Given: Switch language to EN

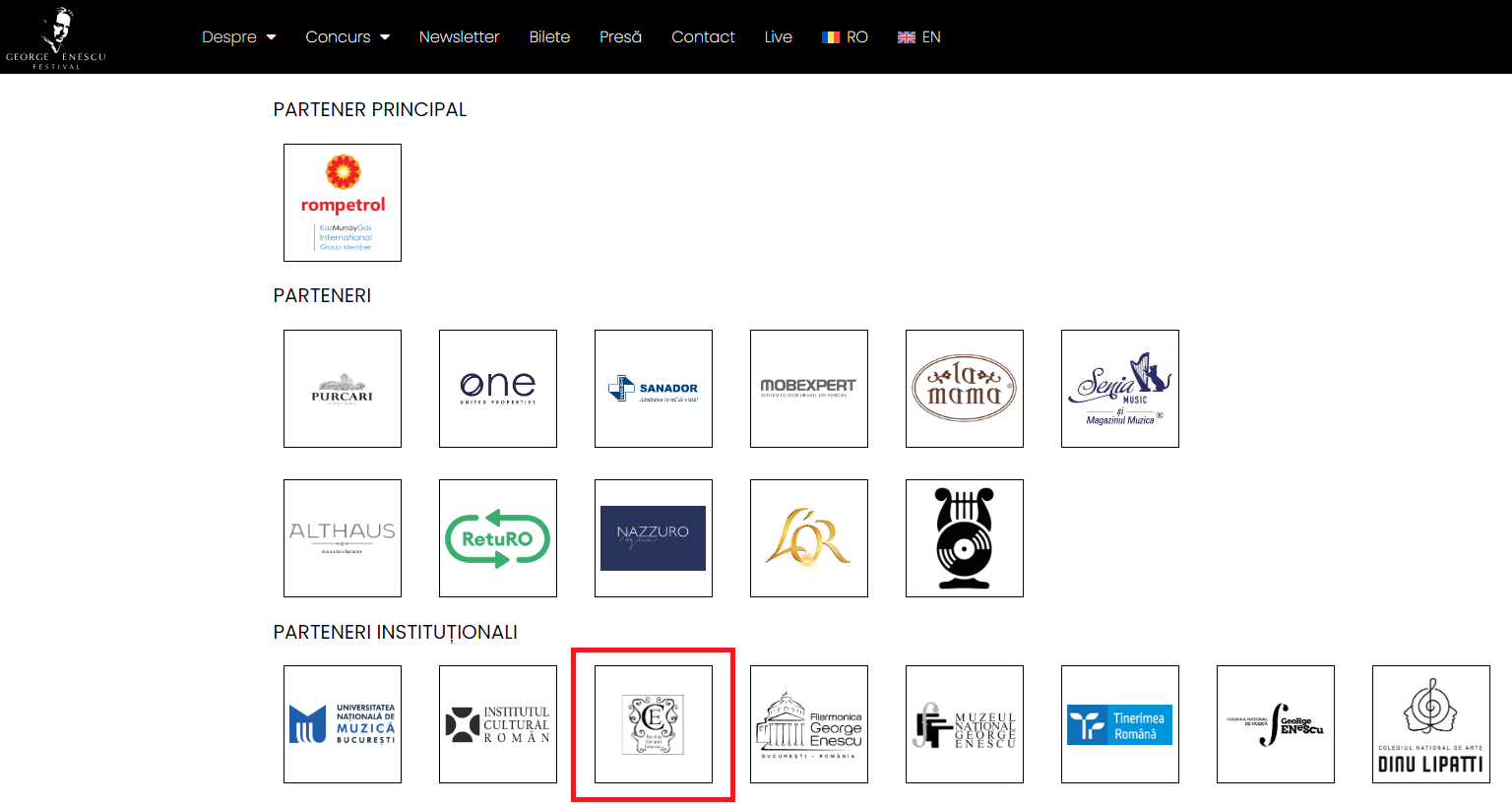Looking at the screenshot, I should pos(919,37).
